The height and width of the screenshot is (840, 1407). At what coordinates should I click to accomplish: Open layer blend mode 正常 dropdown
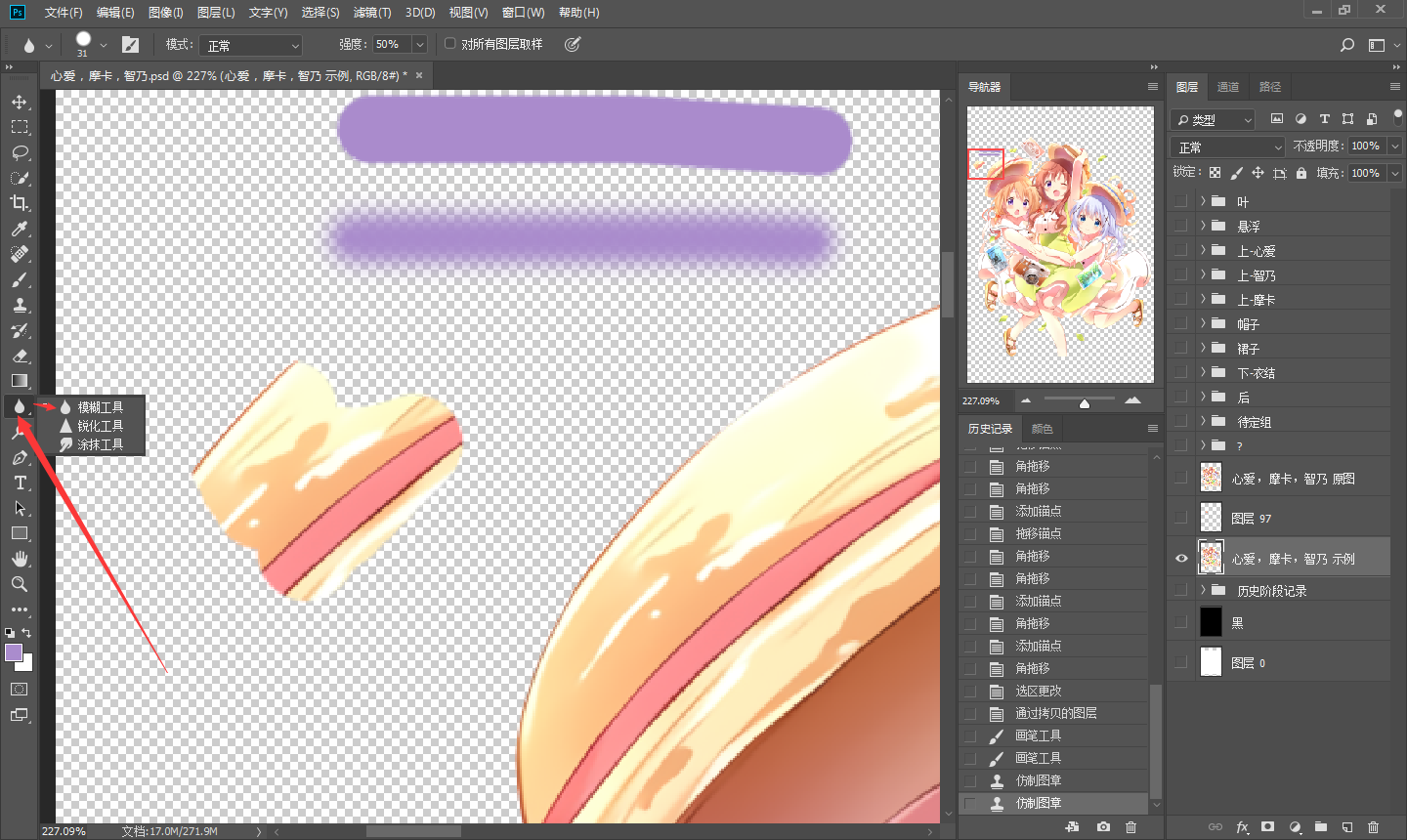pos(1228,147)
